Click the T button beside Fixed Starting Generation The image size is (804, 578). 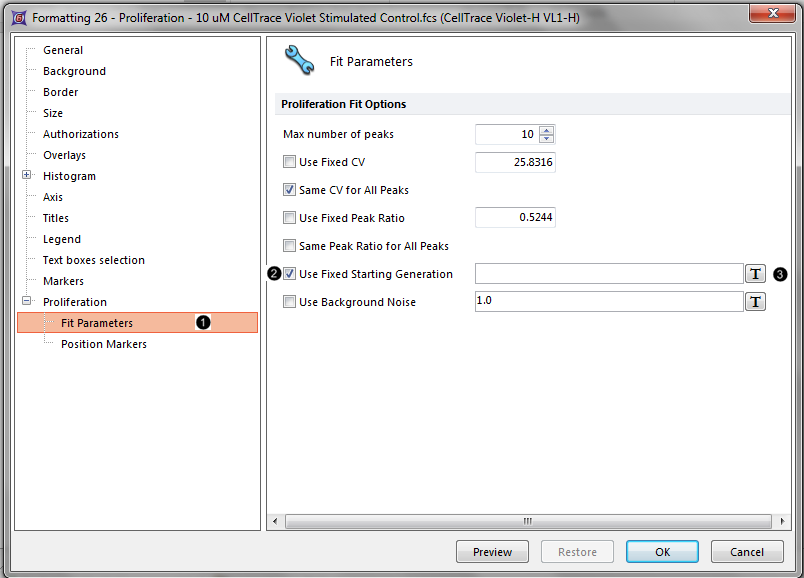pyautogui.click(x=755, y=274)
